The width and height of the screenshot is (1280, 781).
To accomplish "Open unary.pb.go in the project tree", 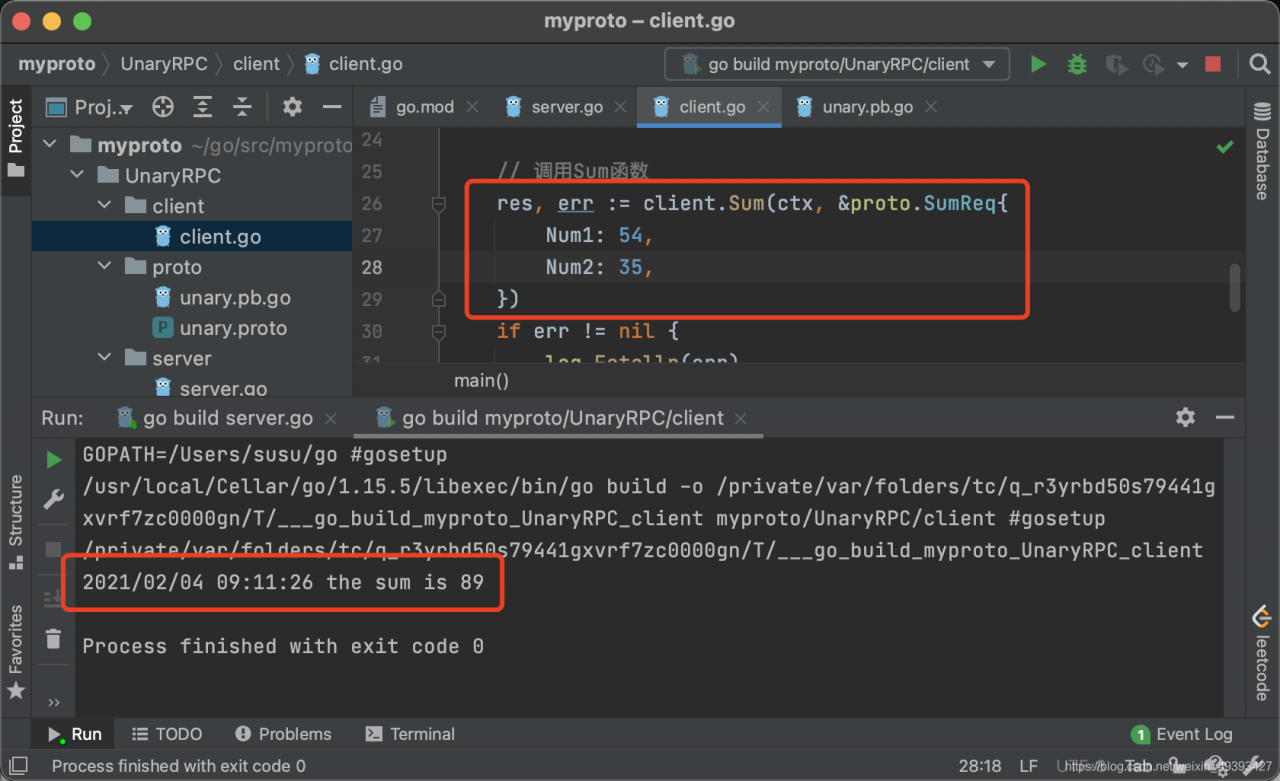I will point(235,298).
